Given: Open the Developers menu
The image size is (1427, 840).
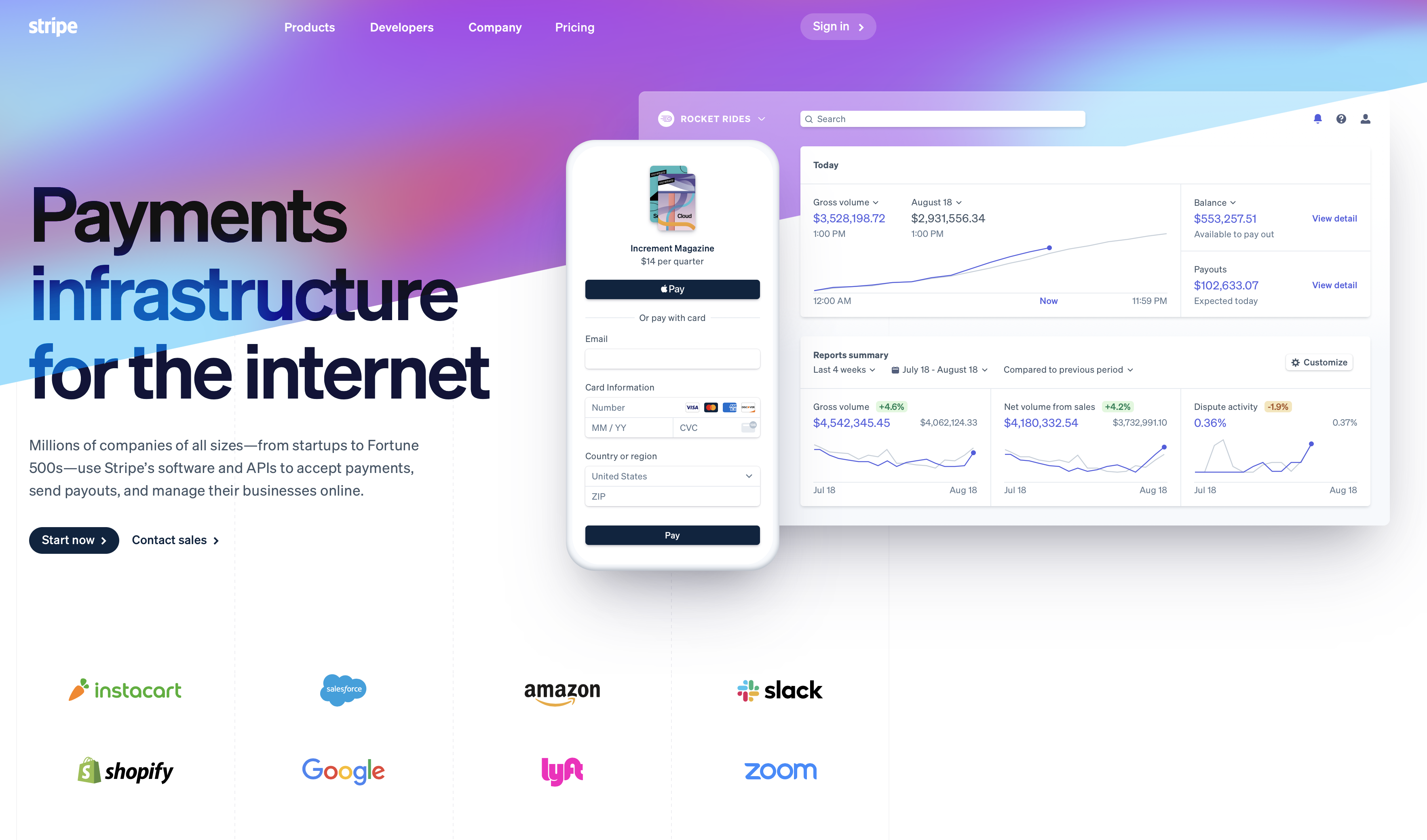Looking at the screenshot, I should tap(402, 27).
